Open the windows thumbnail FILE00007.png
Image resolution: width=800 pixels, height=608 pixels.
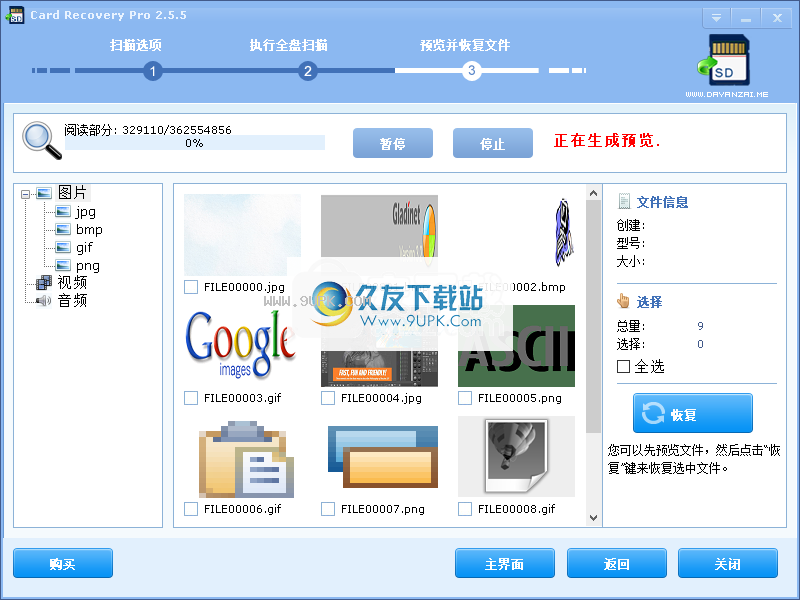(x=383, y=458)
